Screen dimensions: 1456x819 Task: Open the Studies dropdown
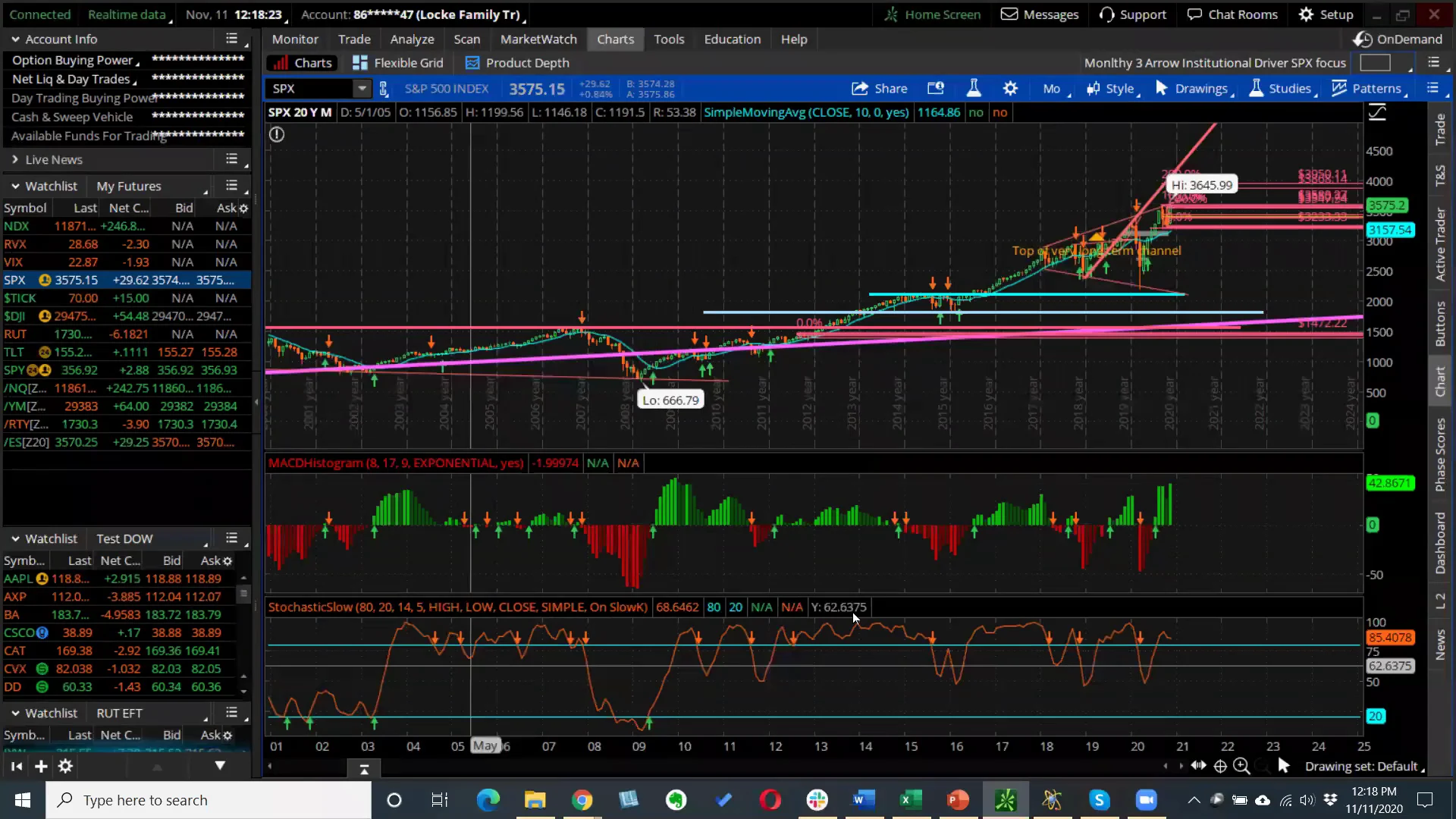pos(1282,89)
